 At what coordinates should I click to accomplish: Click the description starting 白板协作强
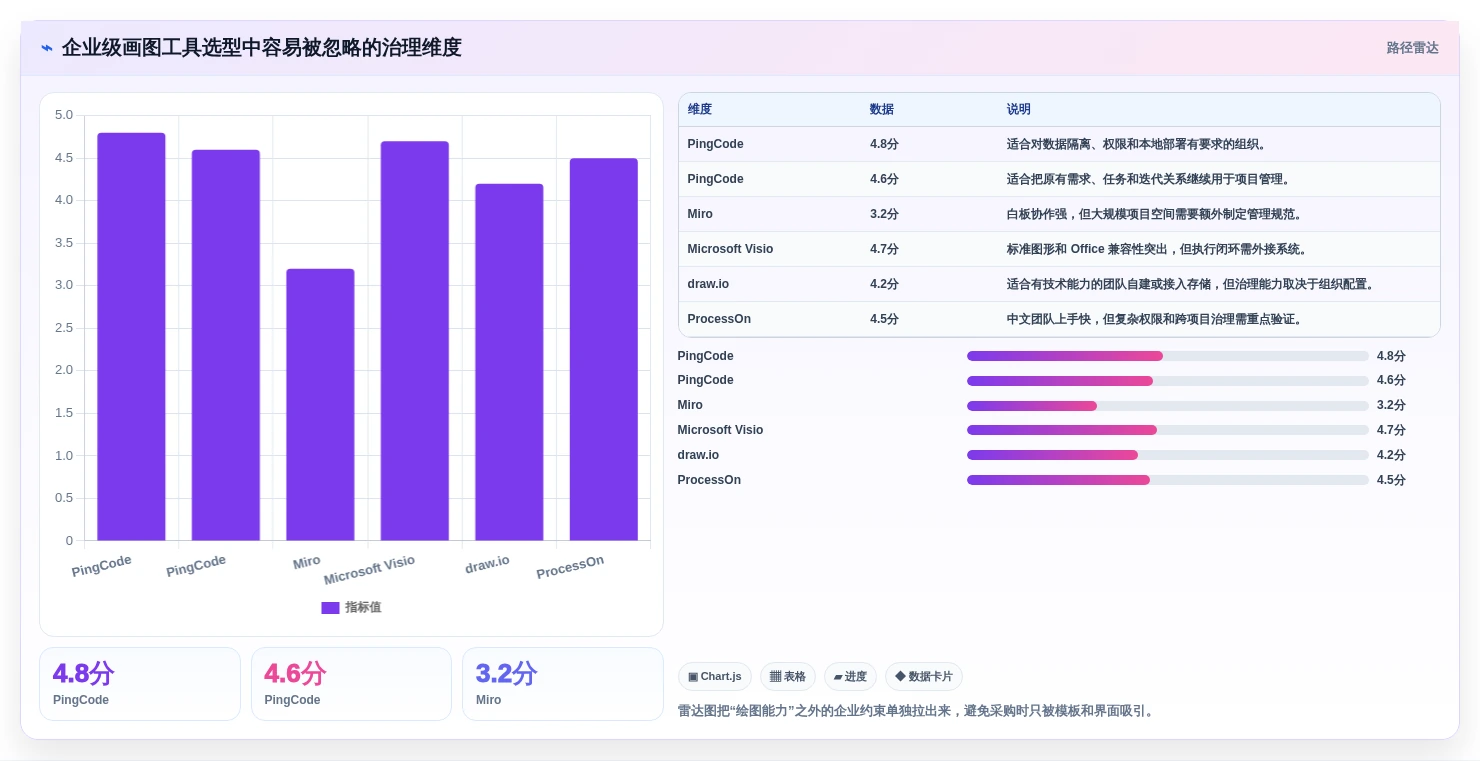tap(1154, 214)
